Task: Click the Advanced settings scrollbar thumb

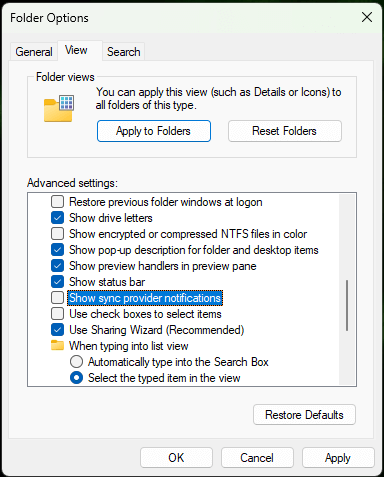Action: click(x=347, y=305)
